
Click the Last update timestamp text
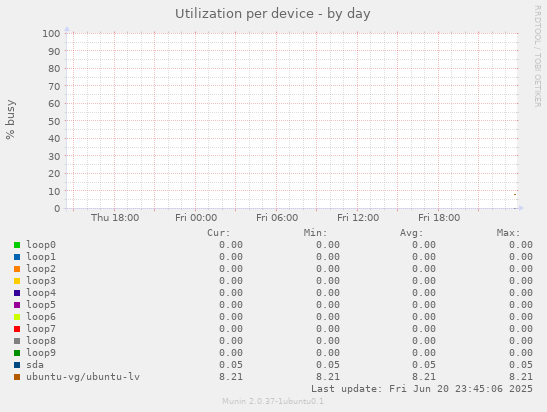(x=422, y=389)
